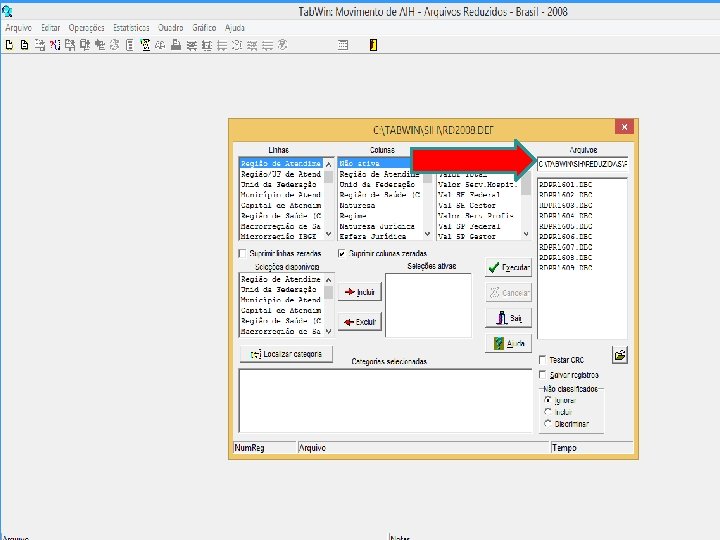Click the yellow exit door toolbar icon
720x540 pixels.
pyautogui.click(x=373, y=45)
